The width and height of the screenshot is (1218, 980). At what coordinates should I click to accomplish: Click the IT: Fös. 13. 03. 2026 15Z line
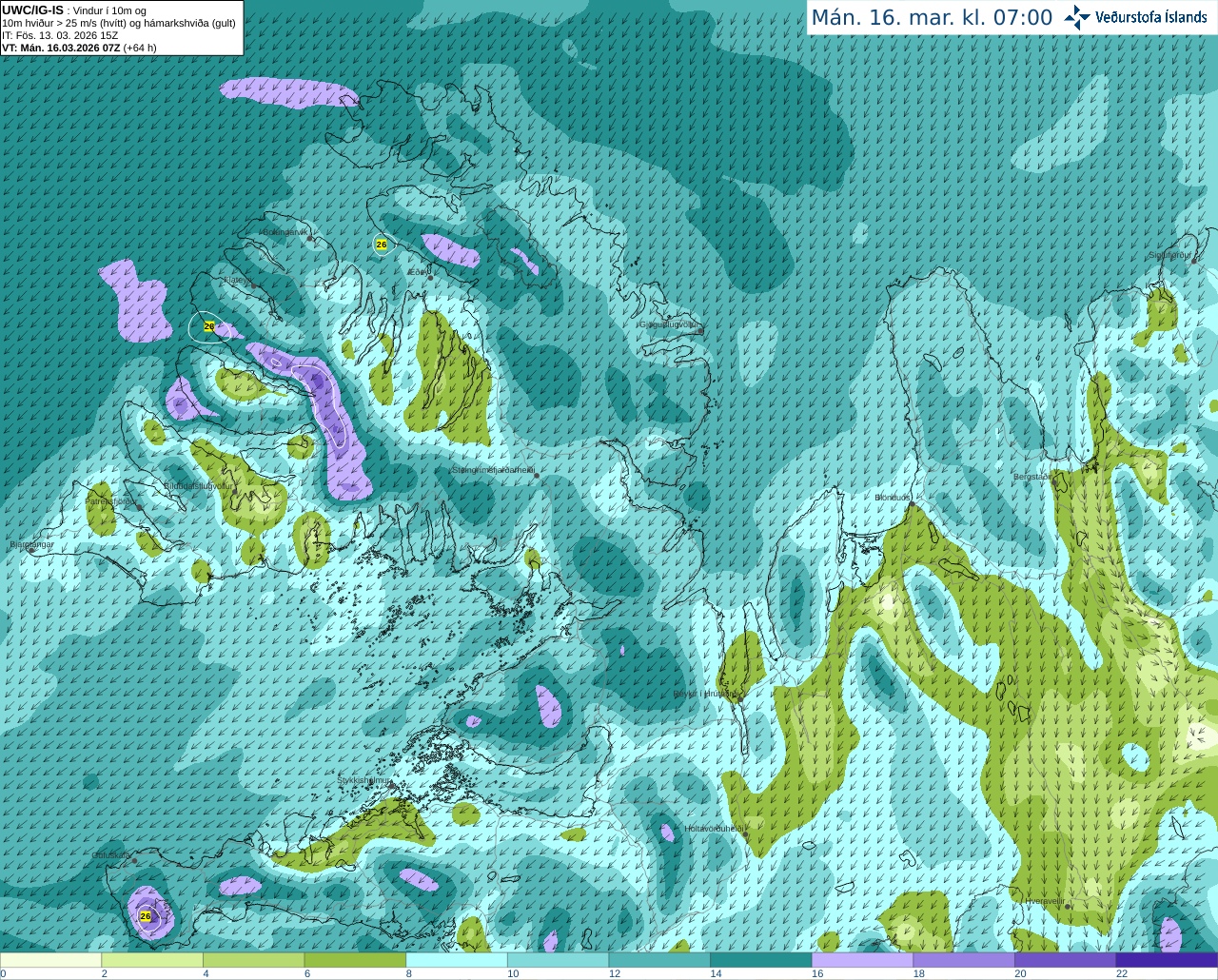[x=60, y=35]
